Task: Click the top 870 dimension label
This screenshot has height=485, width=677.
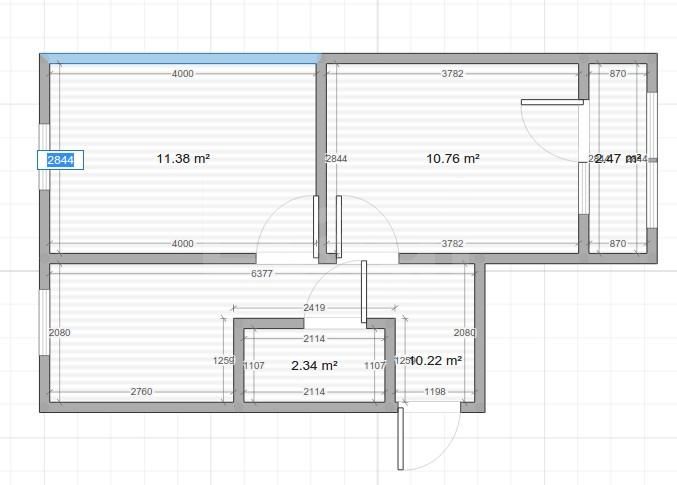Action: (x=617, y=73)
